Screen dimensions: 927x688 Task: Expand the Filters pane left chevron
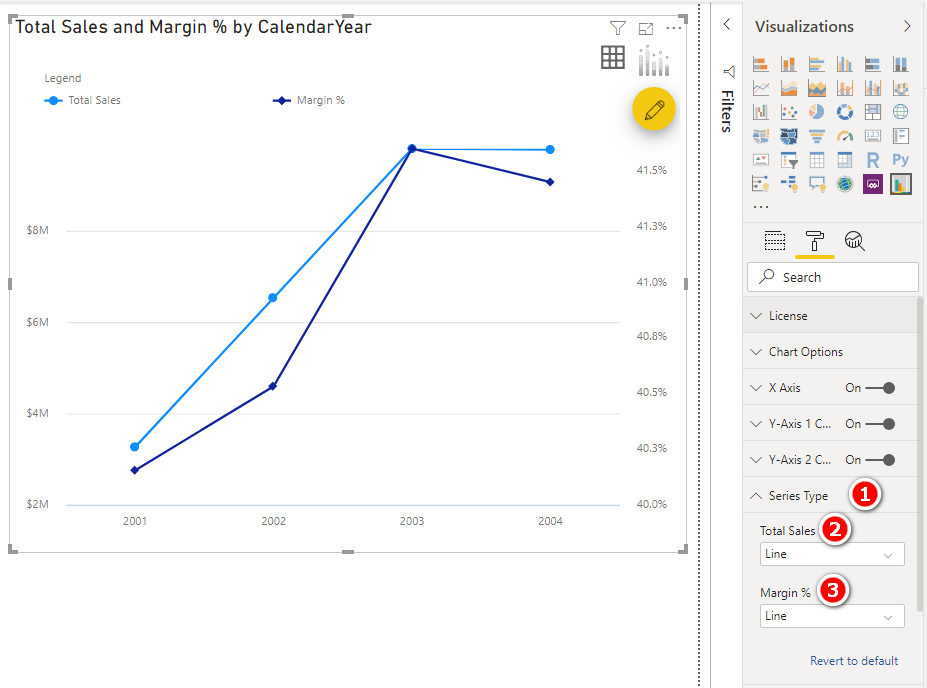[x=727, y=24]
